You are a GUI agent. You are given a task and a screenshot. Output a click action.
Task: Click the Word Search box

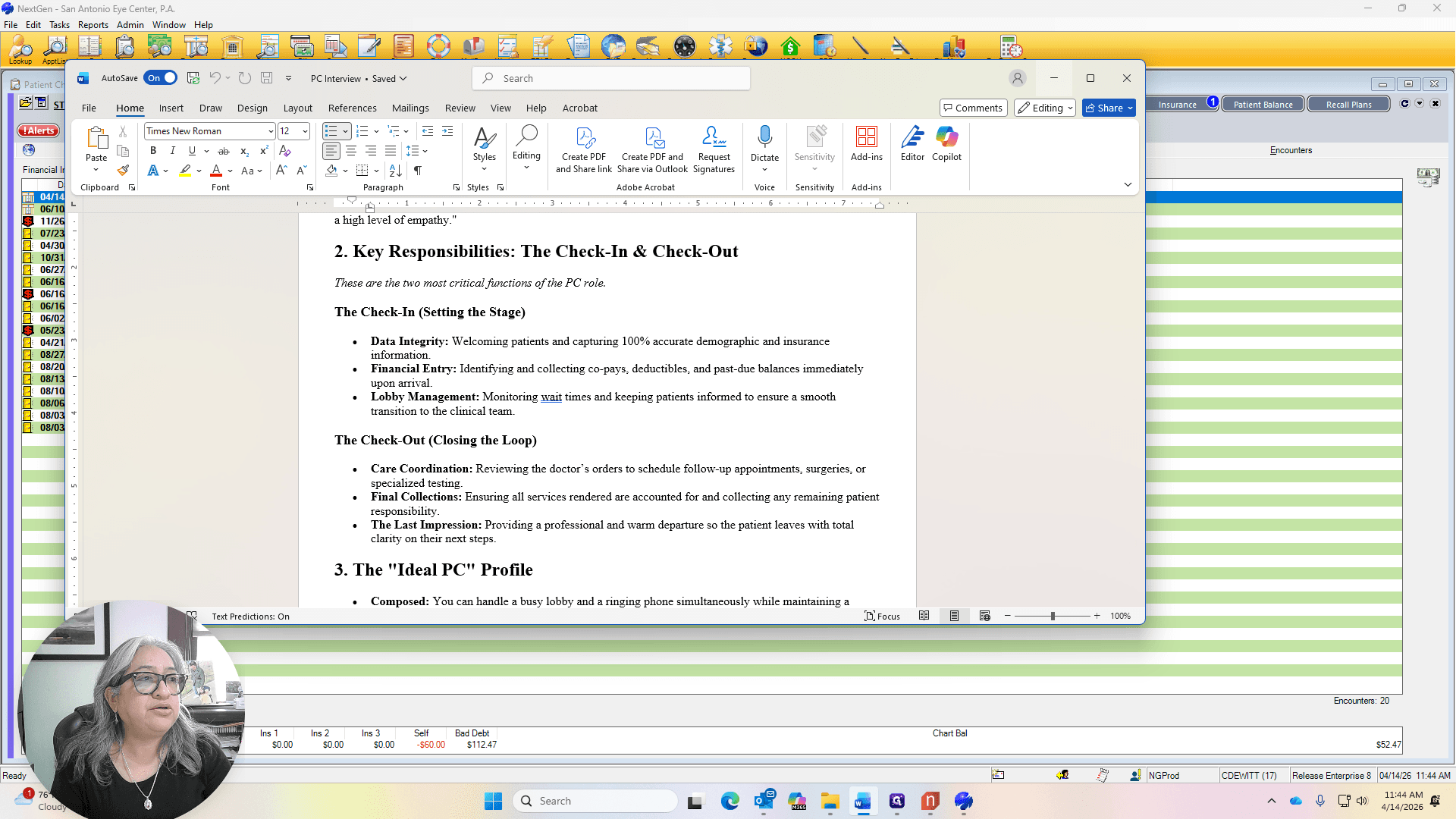(611, 78)
